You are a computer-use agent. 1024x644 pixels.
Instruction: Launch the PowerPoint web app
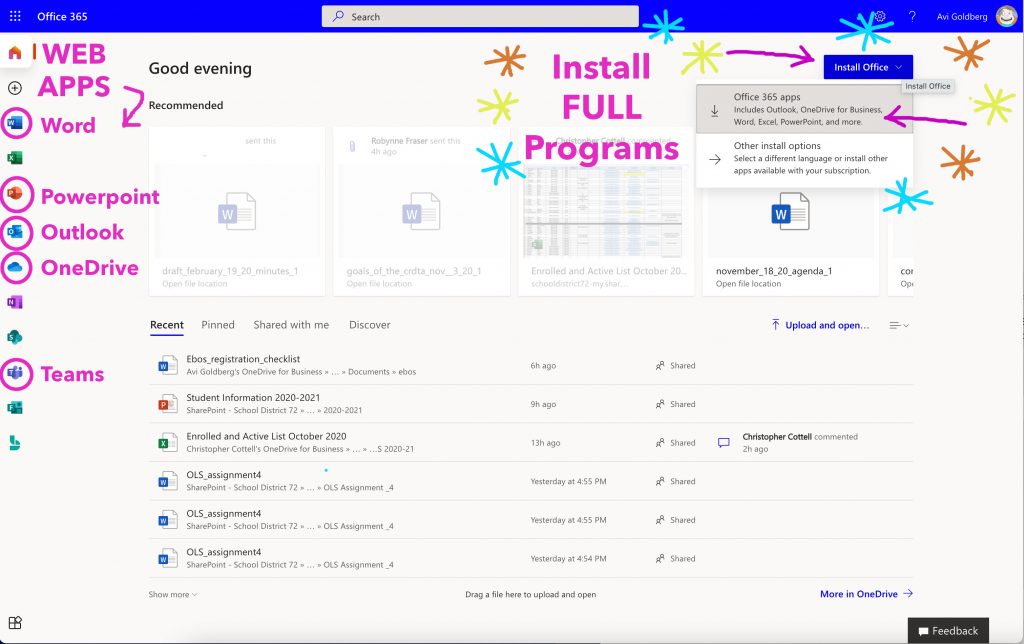coord(15,193)
